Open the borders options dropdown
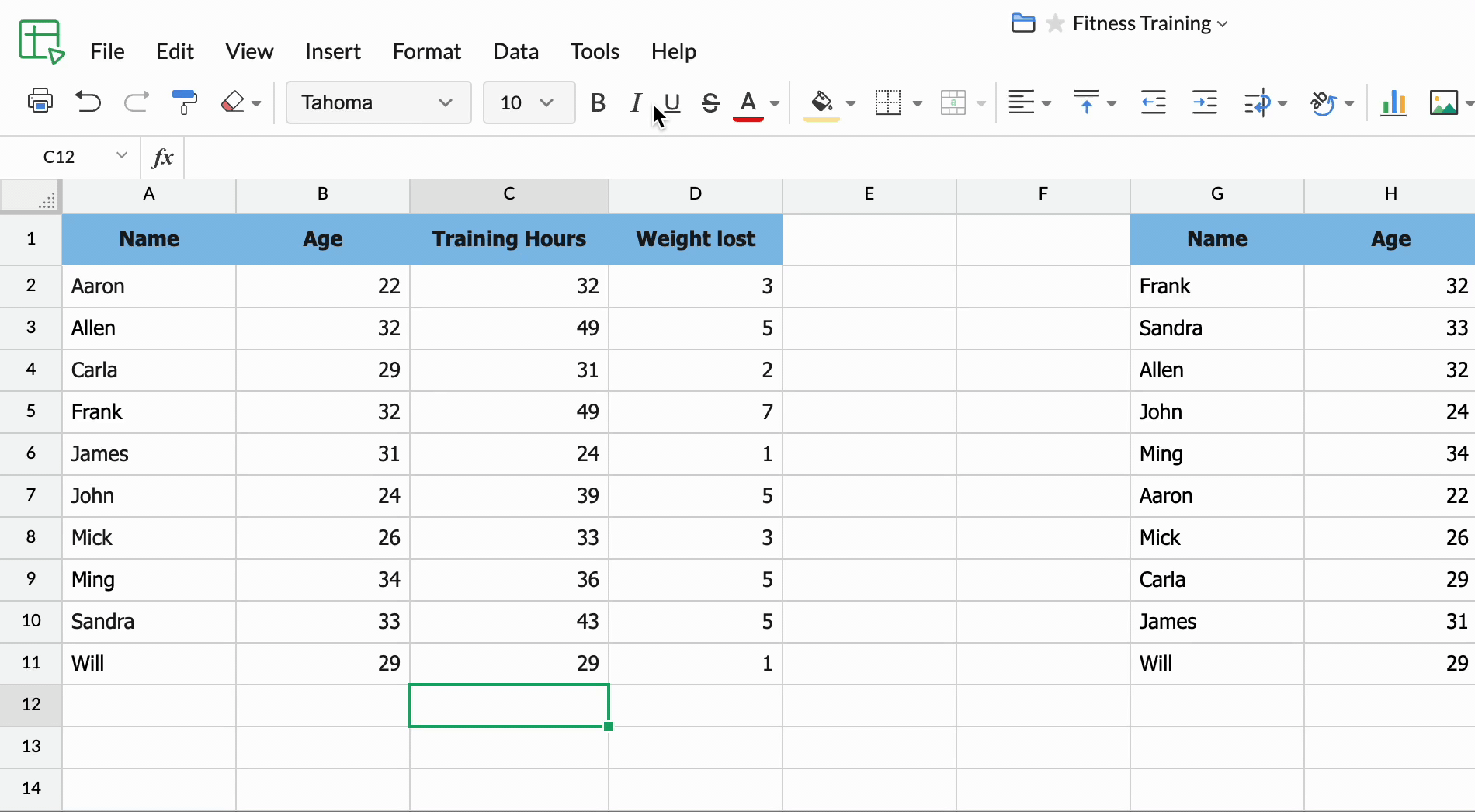This screenshot has height=812, width=1475. (918, 102)
